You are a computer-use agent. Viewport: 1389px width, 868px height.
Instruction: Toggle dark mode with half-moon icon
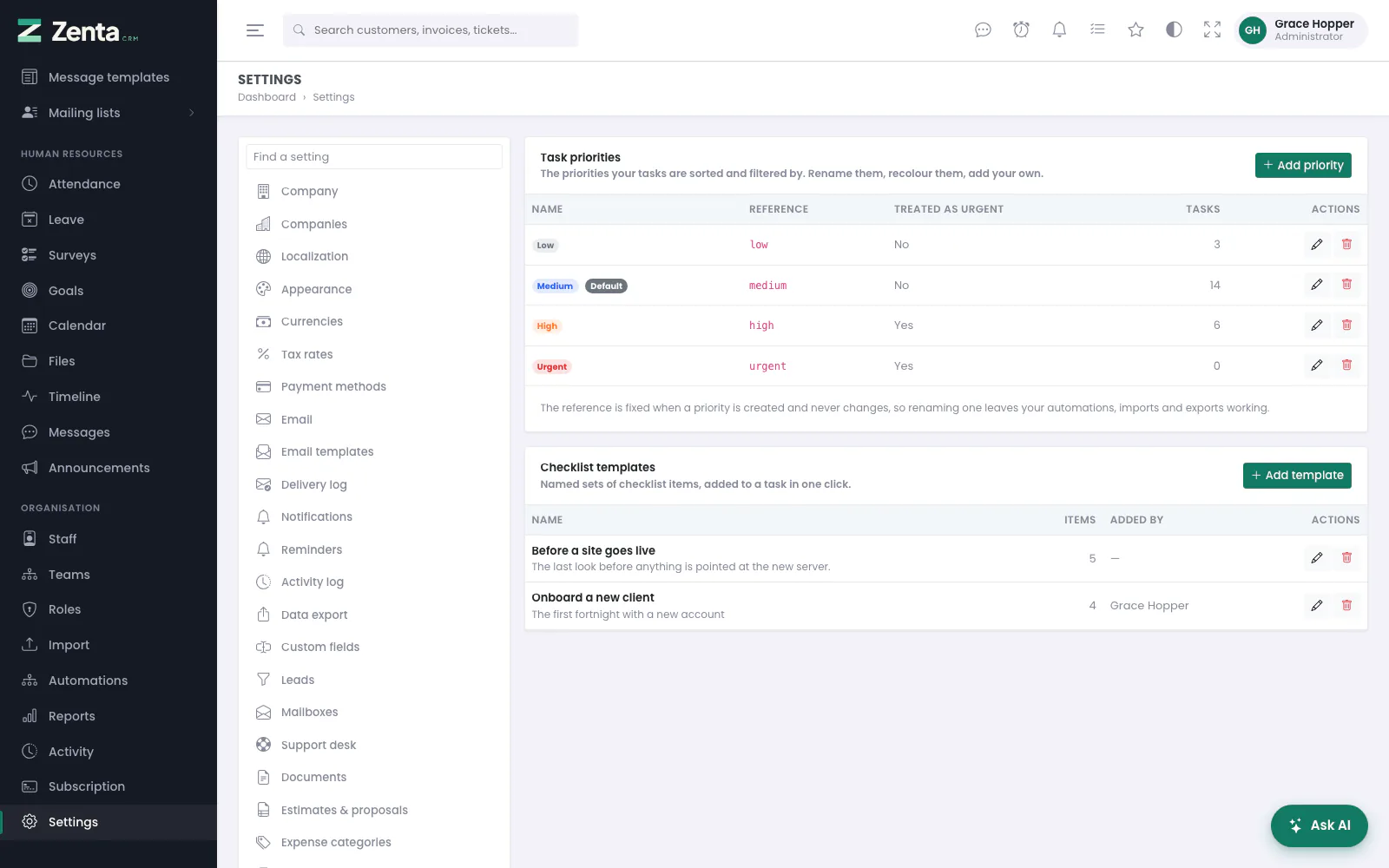(1174, 30)
